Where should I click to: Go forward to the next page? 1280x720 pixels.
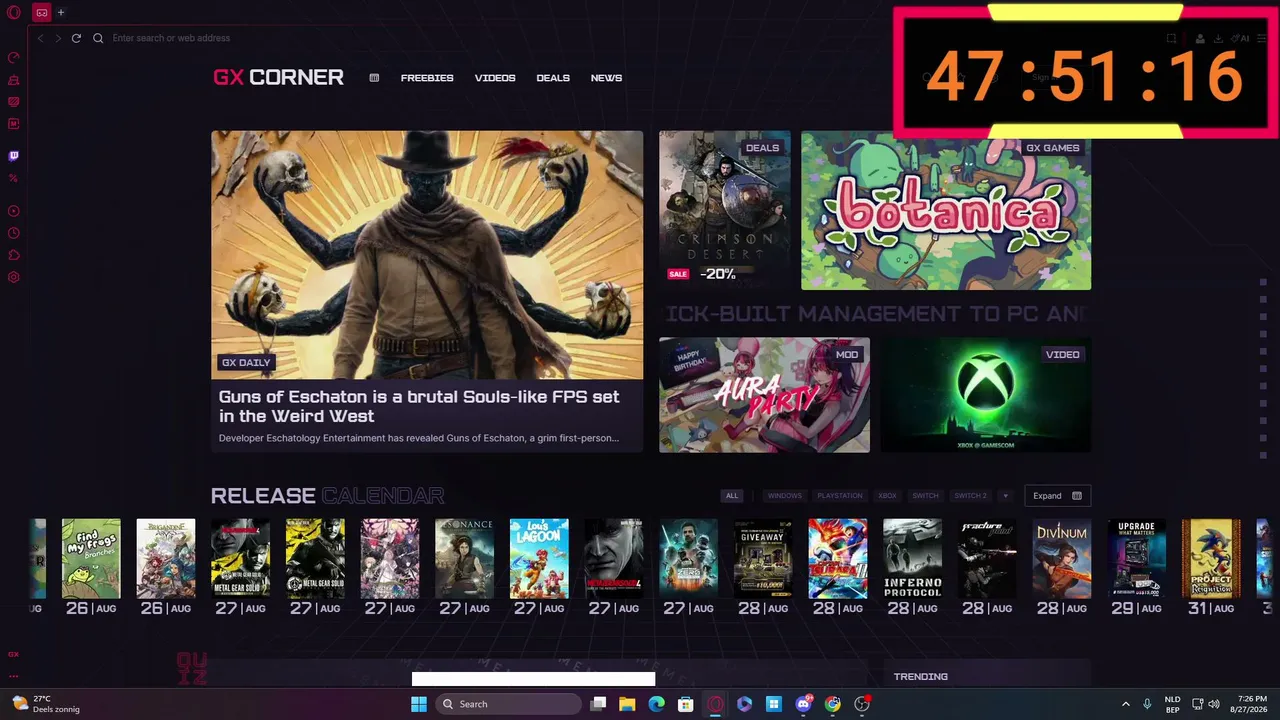click(x=58, y=38)
